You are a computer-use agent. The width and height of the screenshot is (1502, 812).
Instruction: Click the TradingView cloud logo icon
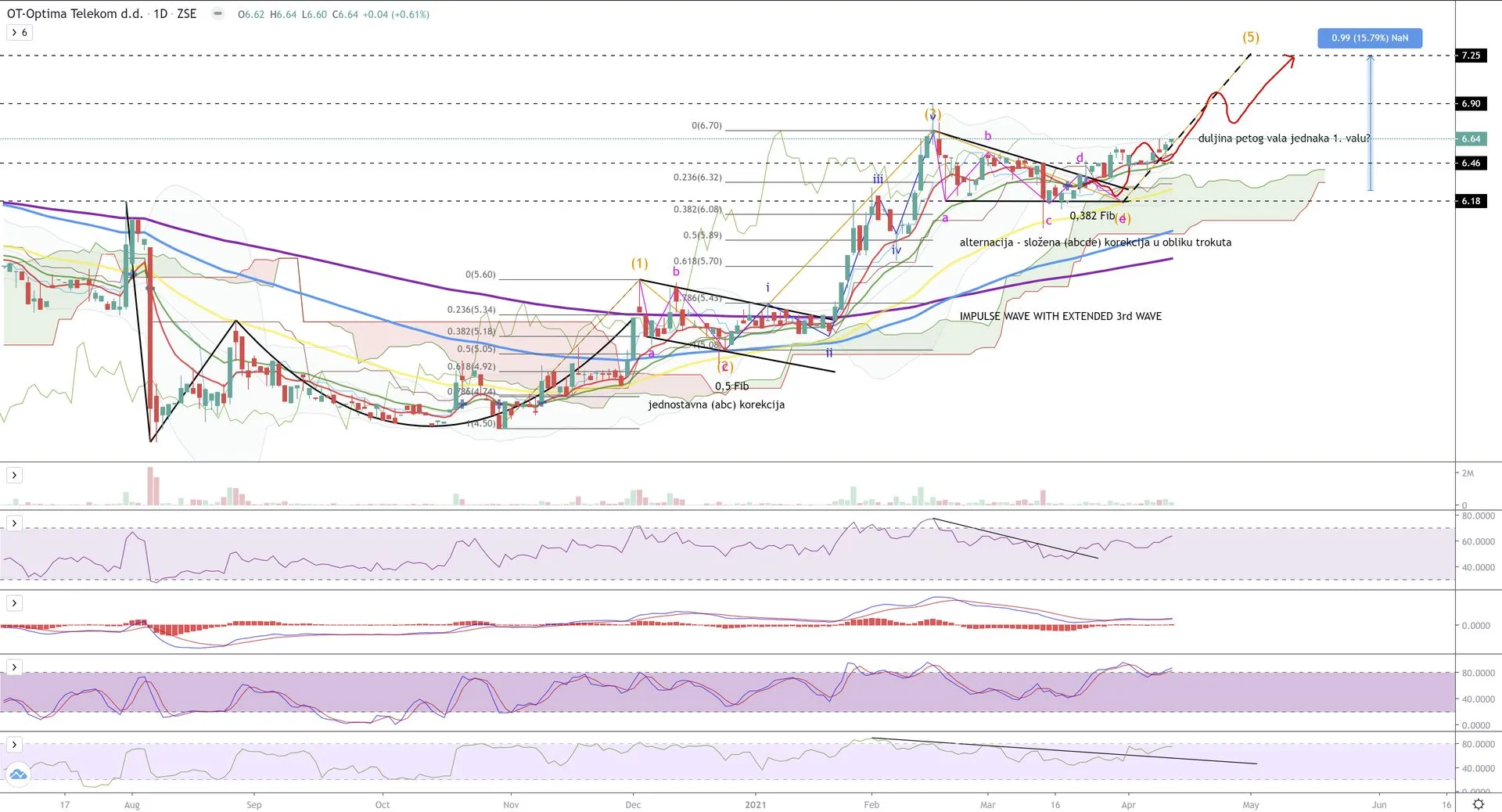(17, 774)
